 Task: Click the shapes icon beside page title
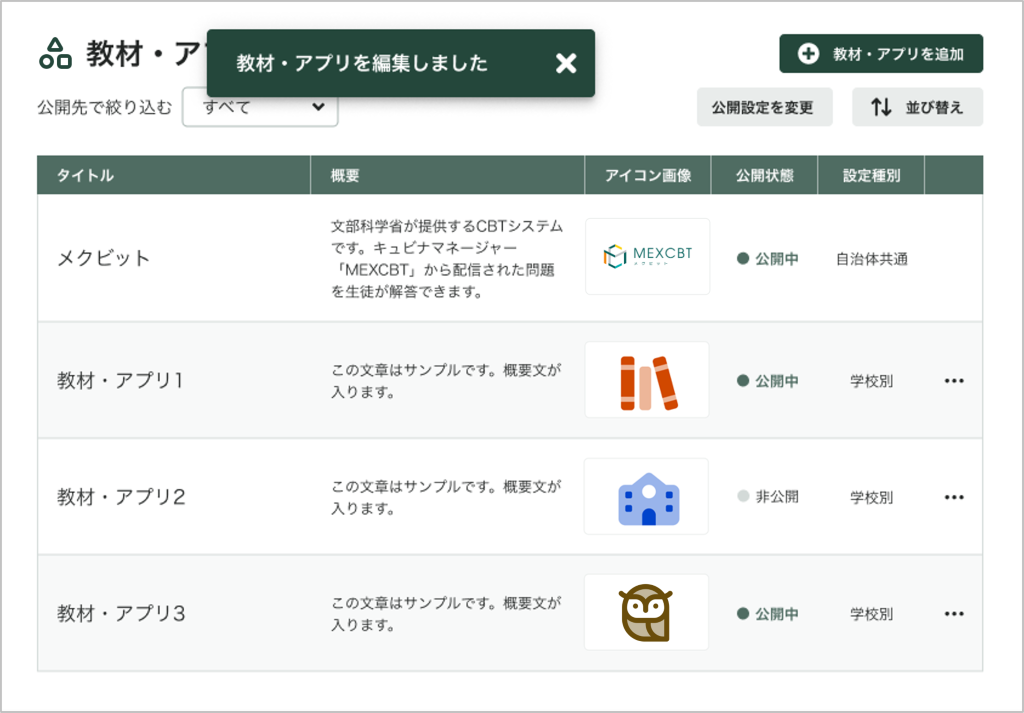click(56, 54)
